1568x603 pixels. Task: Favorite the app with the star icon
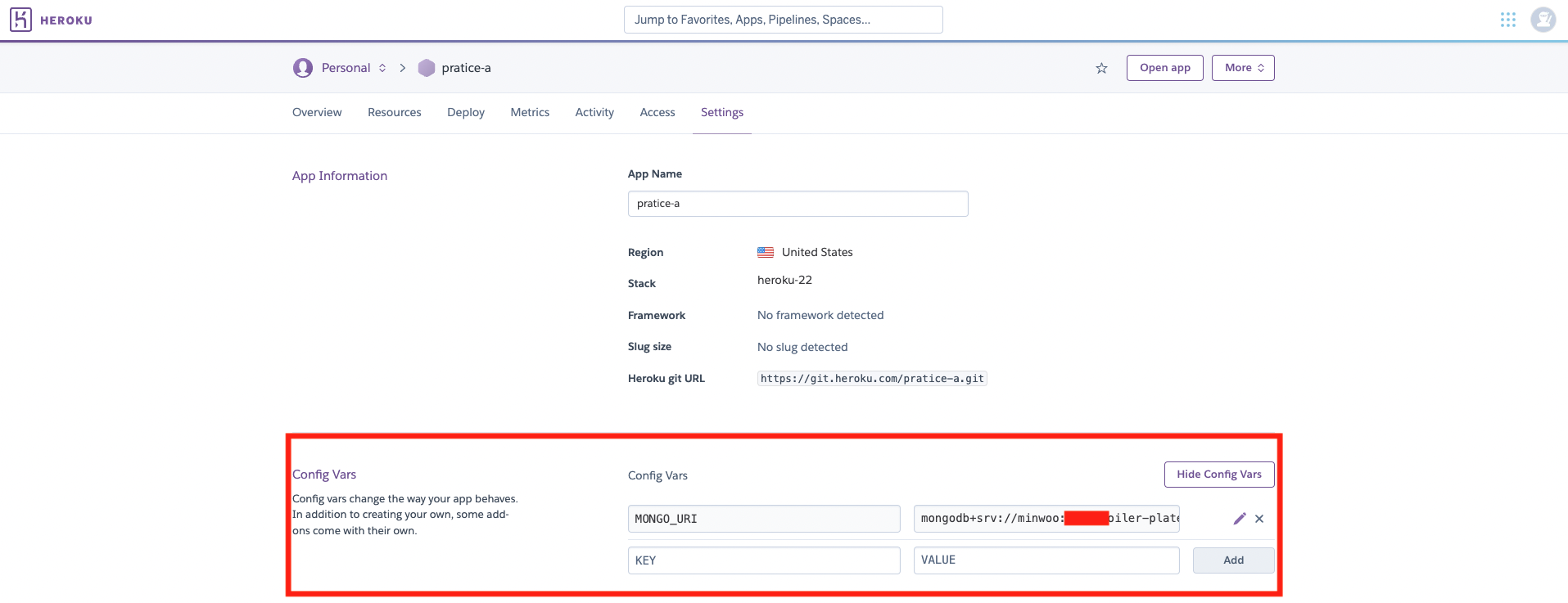point(1101,68)
